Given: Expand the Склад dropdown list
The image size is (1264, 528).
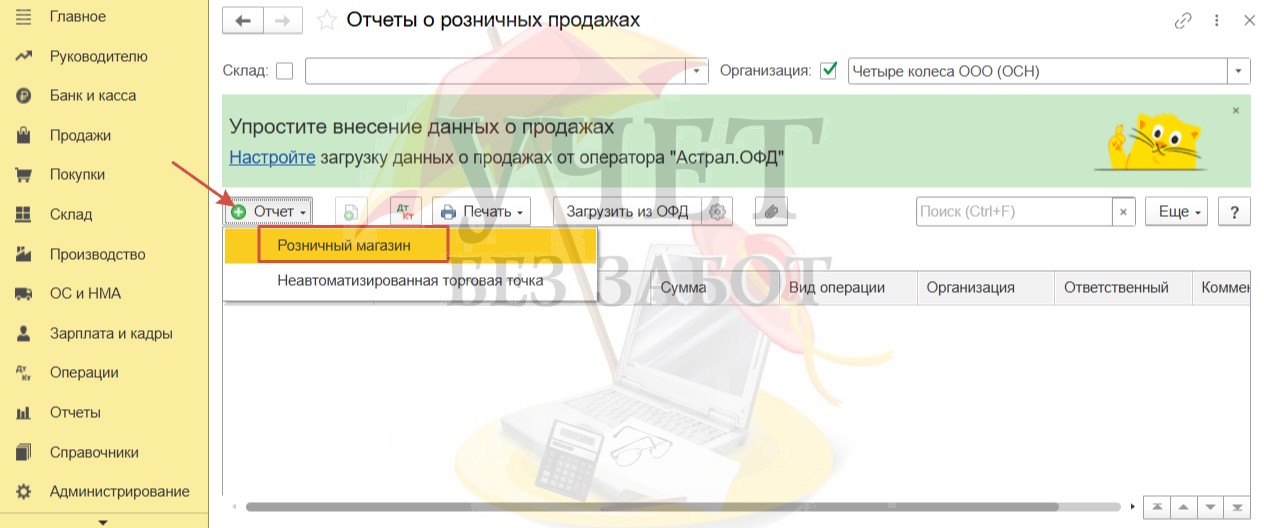Looking at the screenshot, I should point(697,71).
